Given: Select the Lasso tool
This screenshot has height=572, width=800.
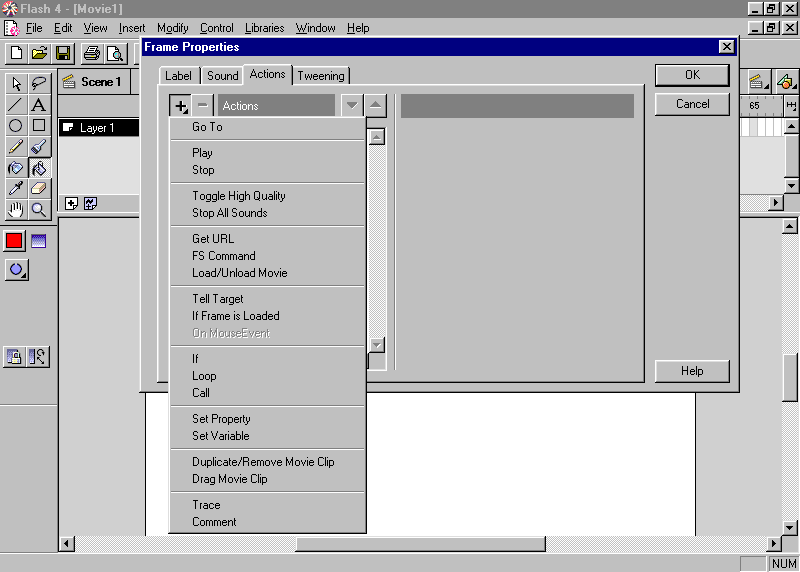Looking at the screenshot, I should [39, 84].
